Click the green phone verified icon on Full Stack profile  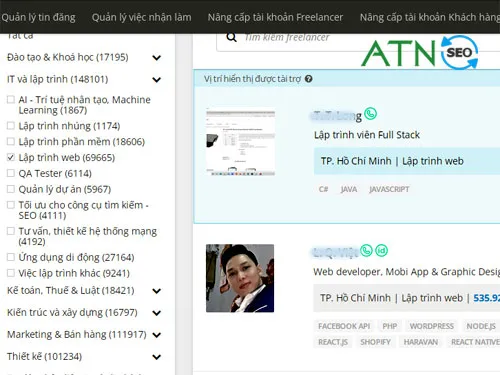370,114
